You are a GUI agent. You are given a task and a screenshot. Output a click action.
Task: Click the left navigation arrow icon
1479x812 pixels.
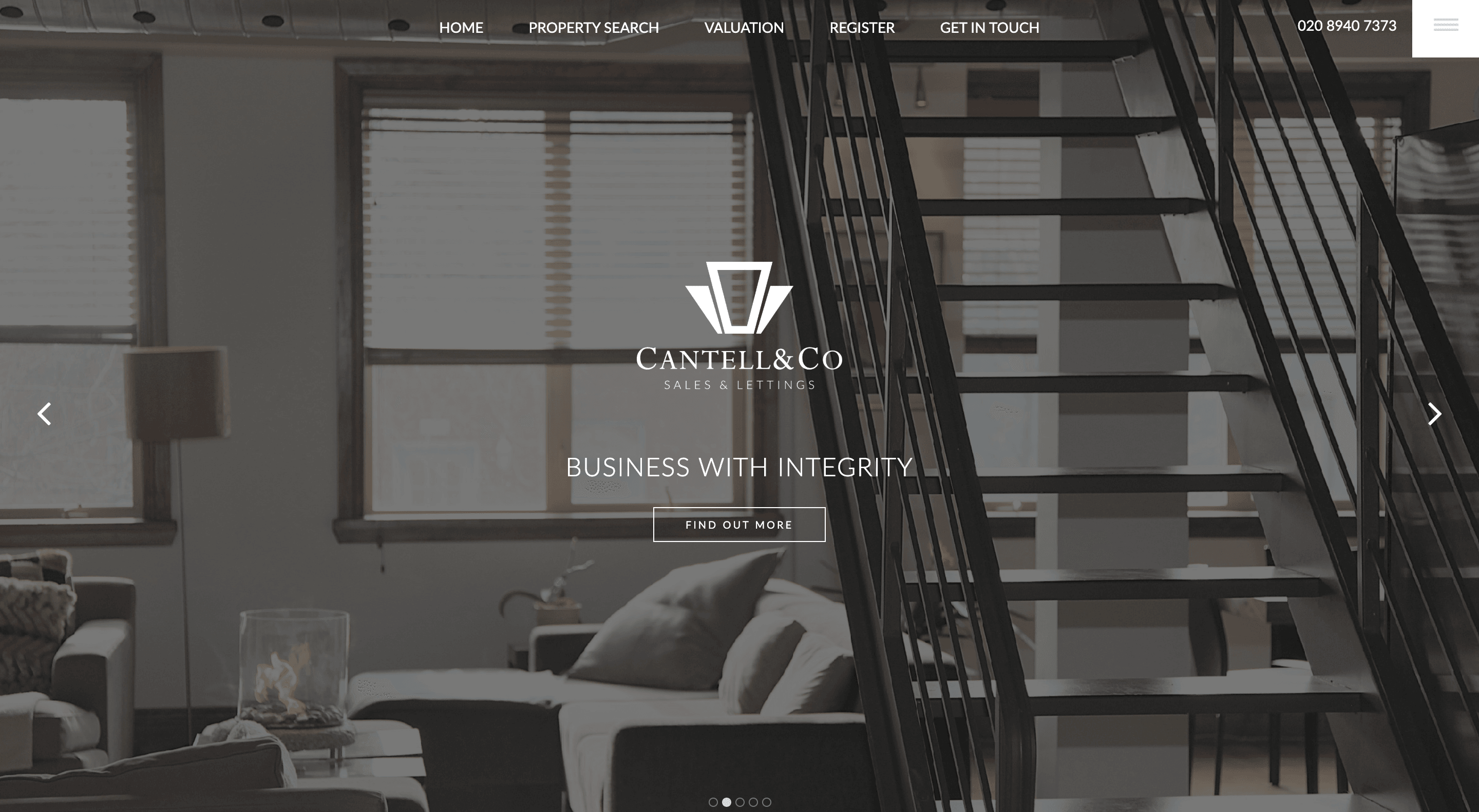pyautogui.click(x=44, y=413)
